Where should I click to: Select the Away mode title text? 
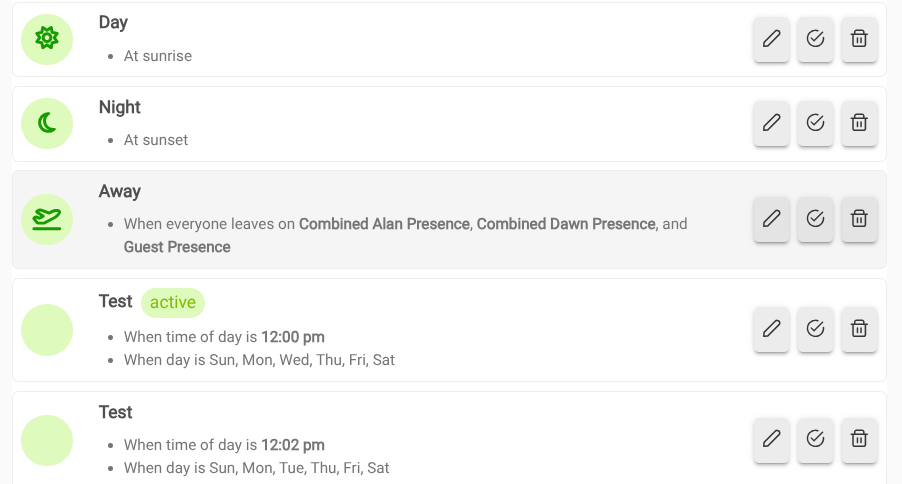tap(120, 191)
